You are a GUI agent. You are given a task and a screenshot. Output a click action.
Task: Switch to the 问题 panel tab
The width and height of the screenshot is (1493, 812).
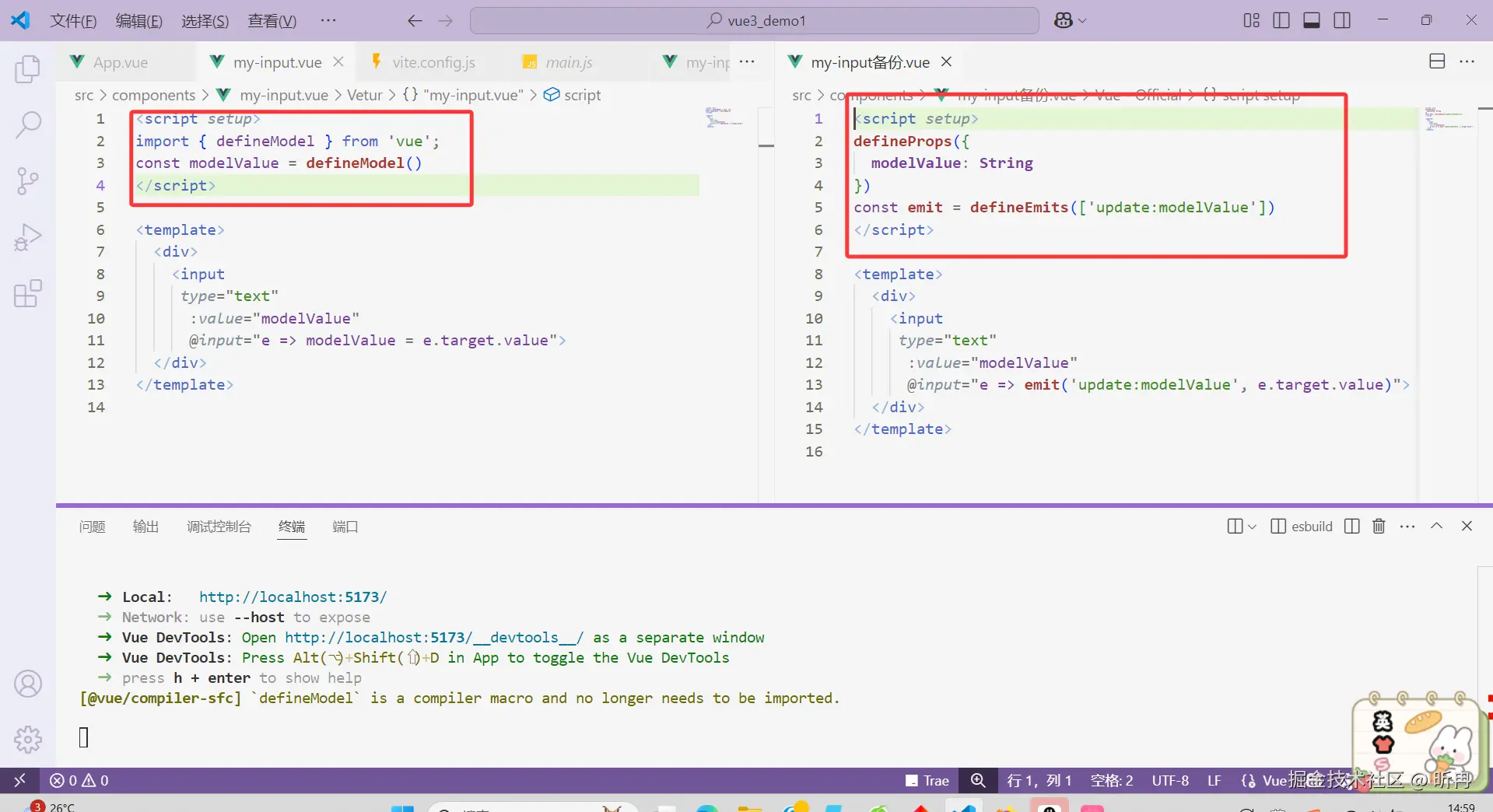click(92, 527)
